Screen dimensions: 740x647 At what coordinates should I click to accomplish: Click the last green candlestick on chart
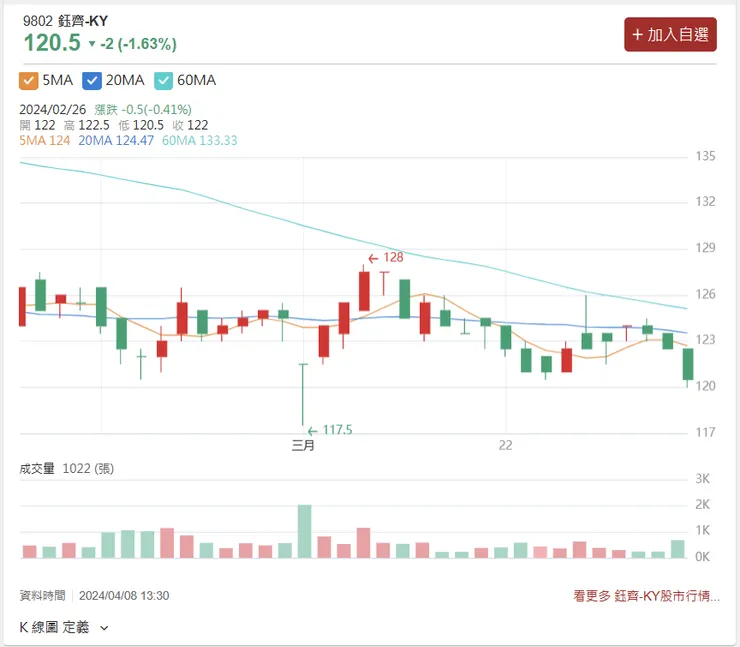pos(688,364)
